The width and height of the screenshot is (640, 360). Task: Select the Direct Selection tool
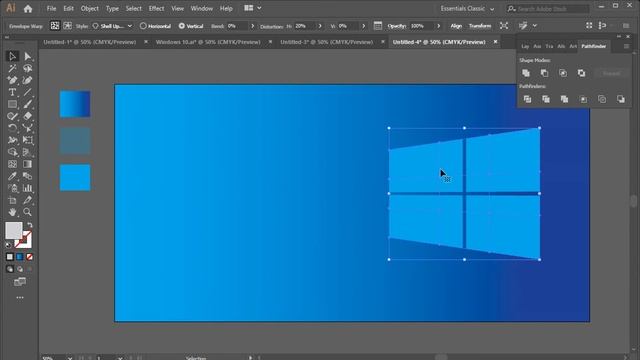click(27, 56)
